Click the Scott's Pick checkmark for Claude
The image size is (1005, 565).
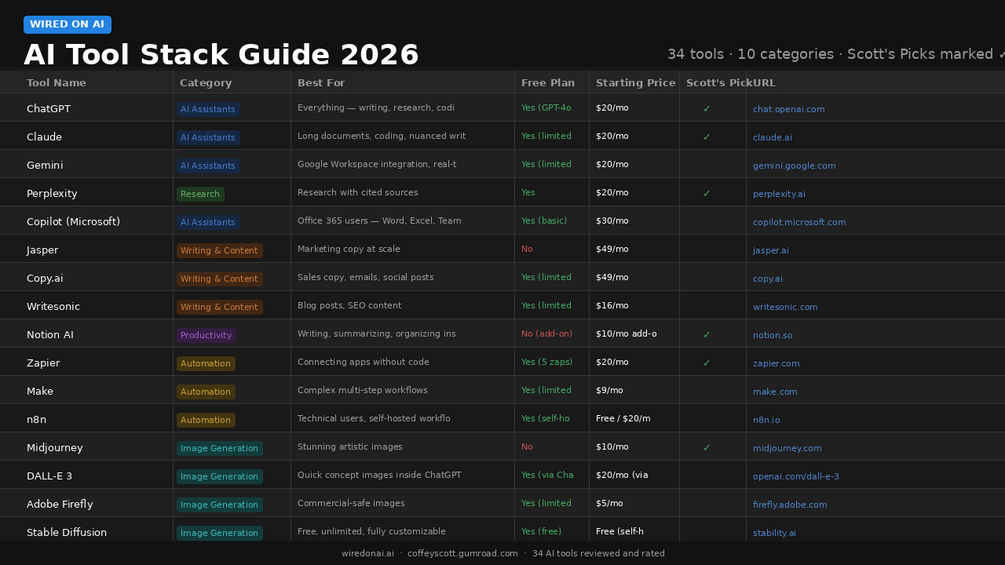click(706, 136)
